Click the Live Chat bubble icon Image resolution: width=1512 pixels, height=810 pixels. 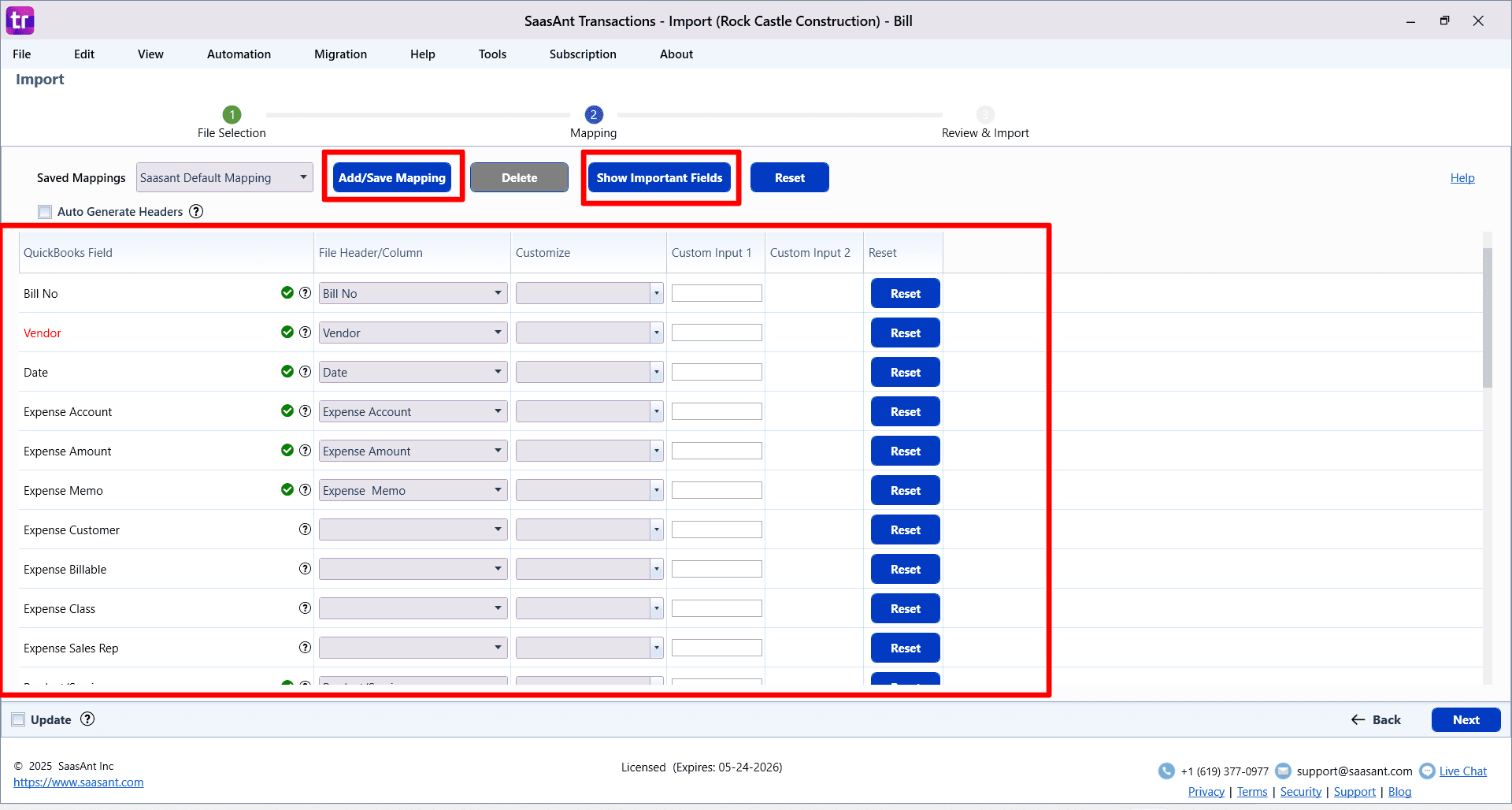click(x=1427, y=771)
